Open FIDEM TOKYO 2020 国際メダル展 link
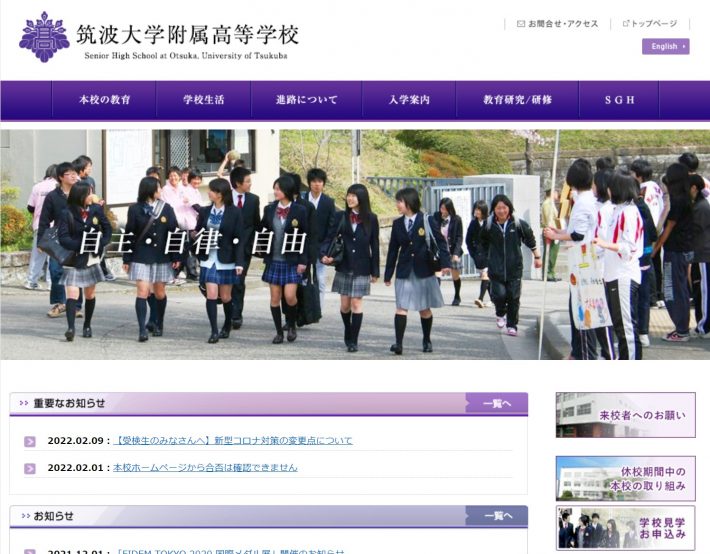Image resolution: width=710 pixels, height=554 pixels. [x=230, y=551]
